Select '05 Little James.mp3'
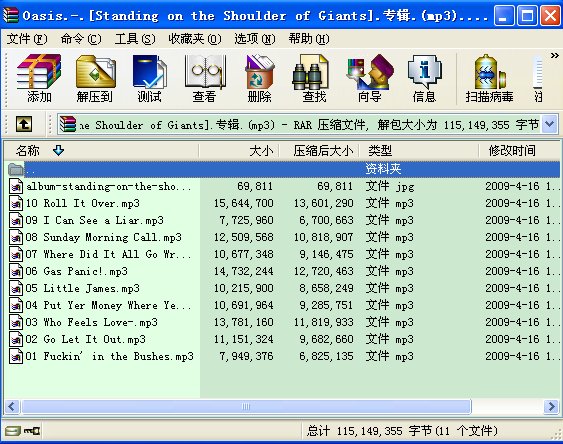The height and width of the screenshot is (444, 563). tap(283, 288)
